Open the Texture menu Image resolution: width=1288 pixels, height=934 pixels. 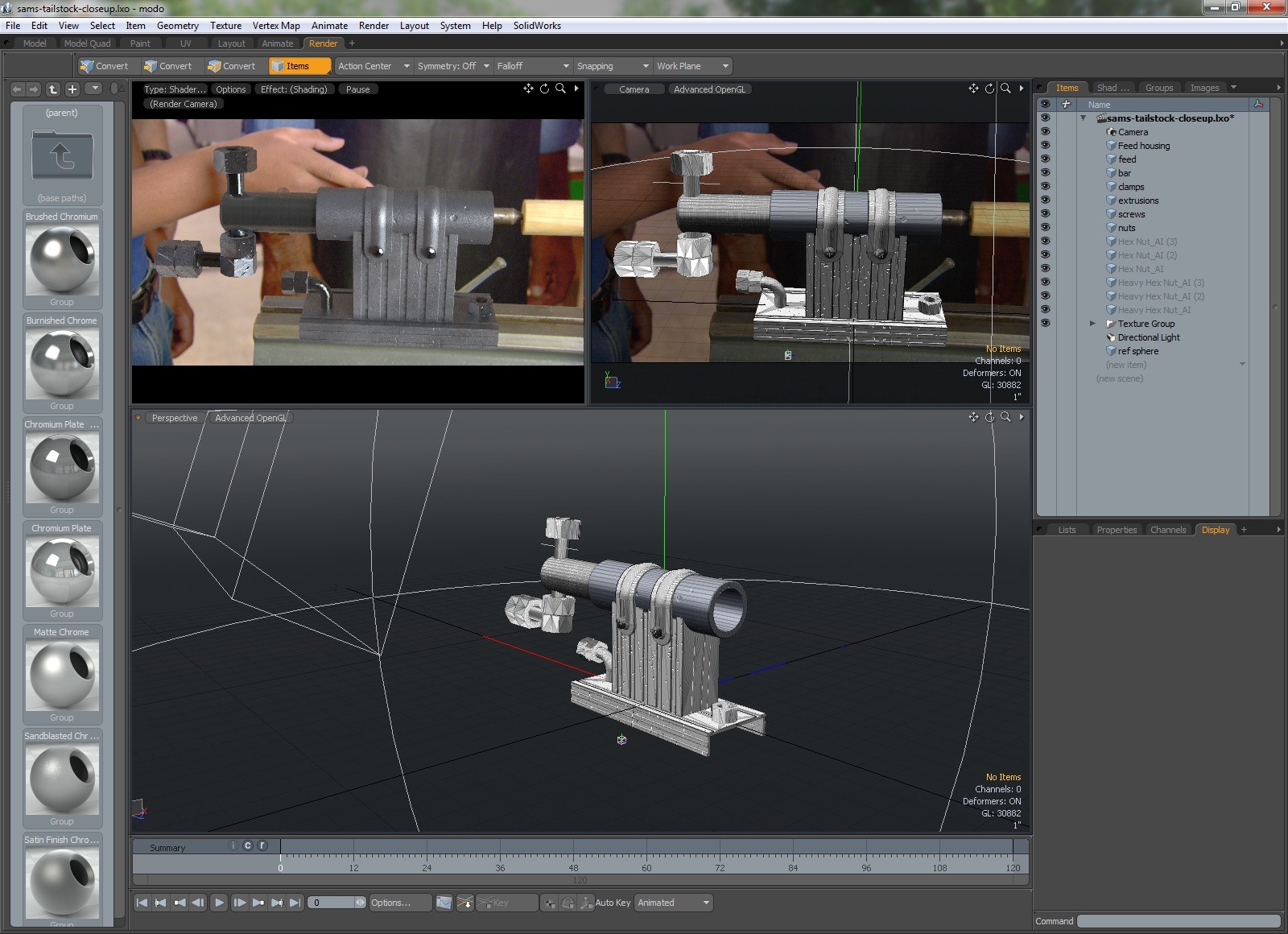[x=225, y=26]
